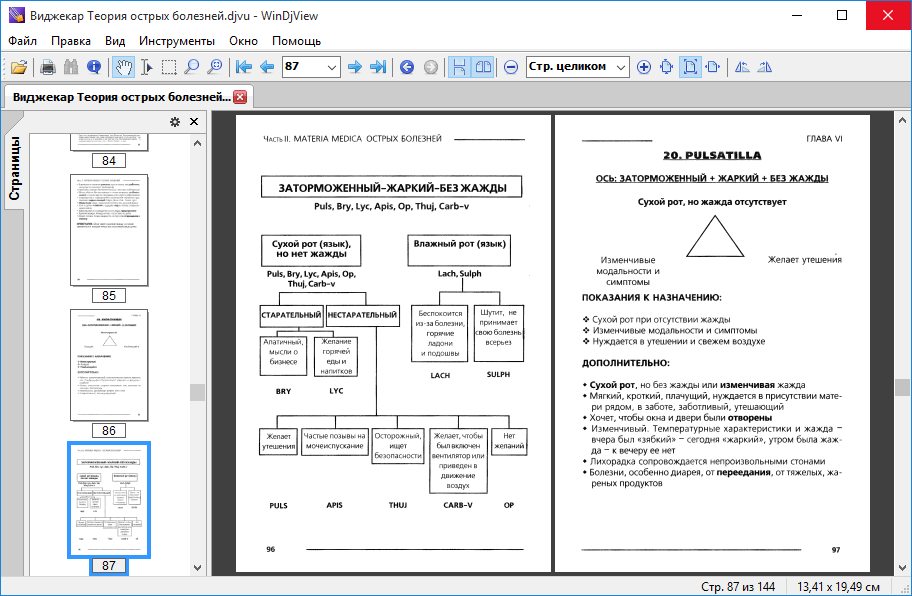Click the 'СТАРАТЕЛЬНЫЙ' box in the diagram

click(291, 315)
